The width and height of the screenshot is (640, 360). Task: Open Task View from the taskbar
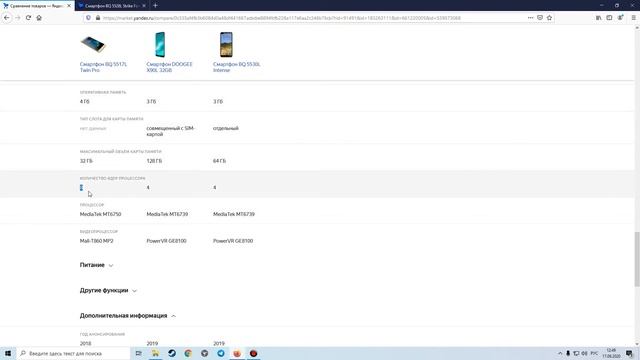click(139, 353)
